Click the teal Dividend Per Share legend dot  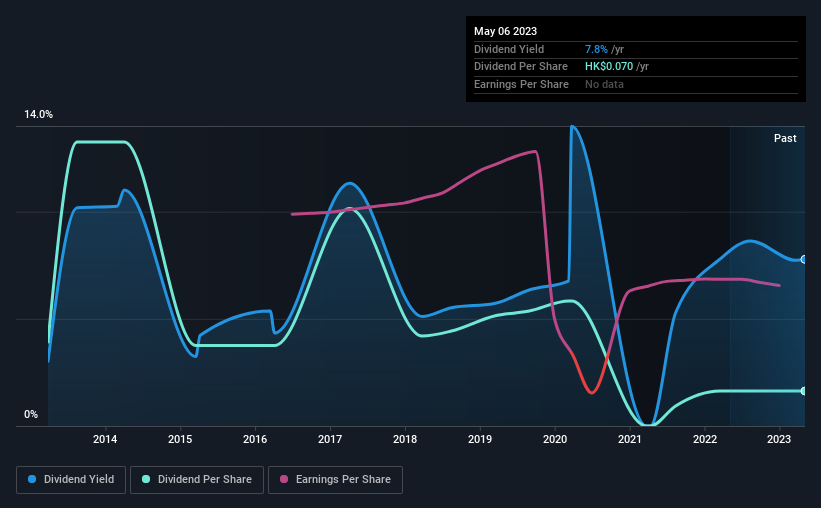pyautogui.click(x=146, y=479)
